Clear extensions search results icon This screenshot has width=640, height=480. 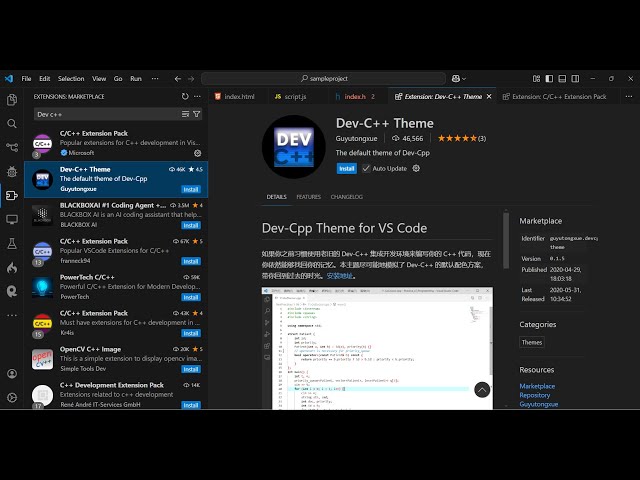tap(185, 115)
